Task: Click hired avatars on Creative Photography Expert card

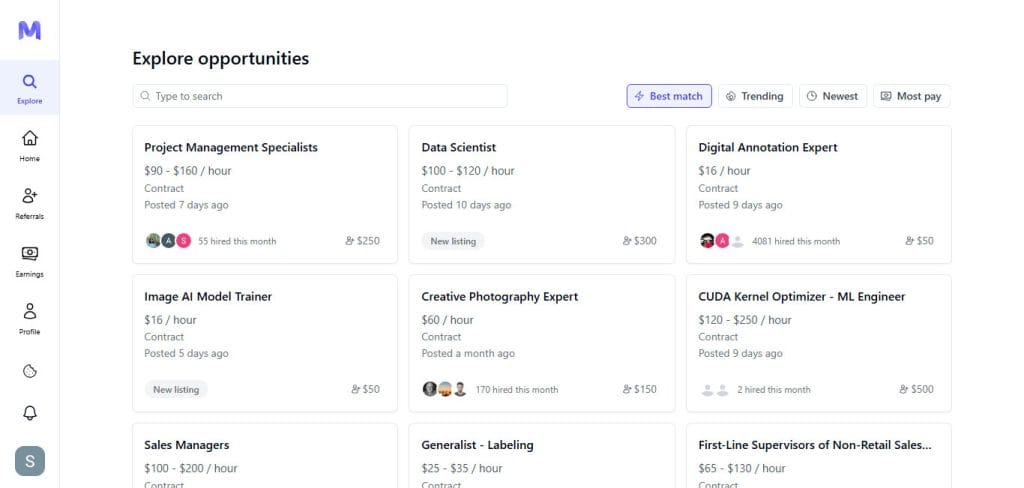Action: [445, 389]
